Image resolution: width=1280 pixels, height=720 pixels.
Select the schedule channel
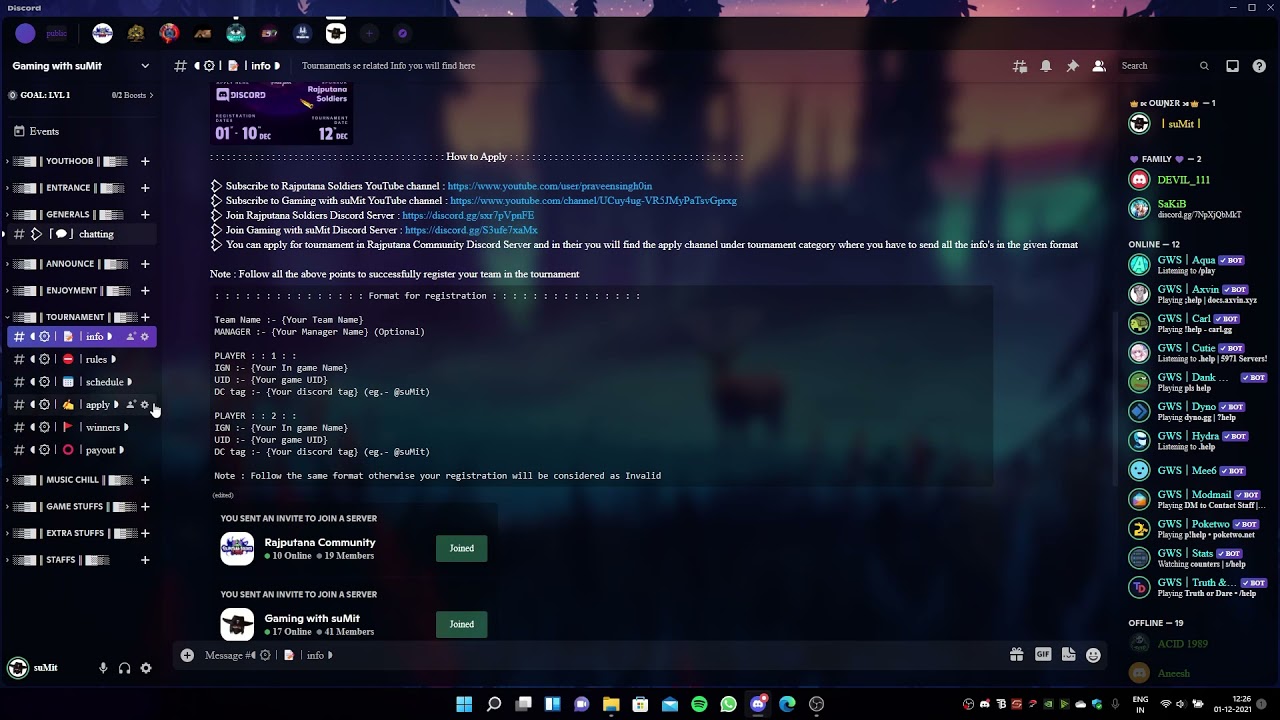(x=81, y=382)
